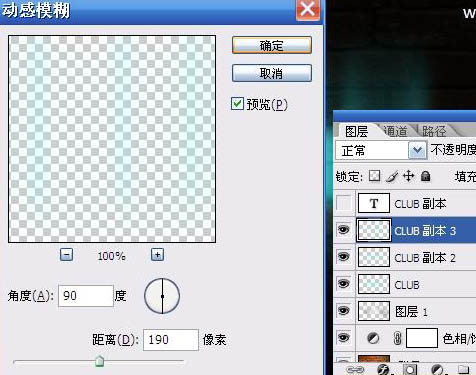Click the zoom in plus button under preview
476x375 pixels.
coord(157,255)
